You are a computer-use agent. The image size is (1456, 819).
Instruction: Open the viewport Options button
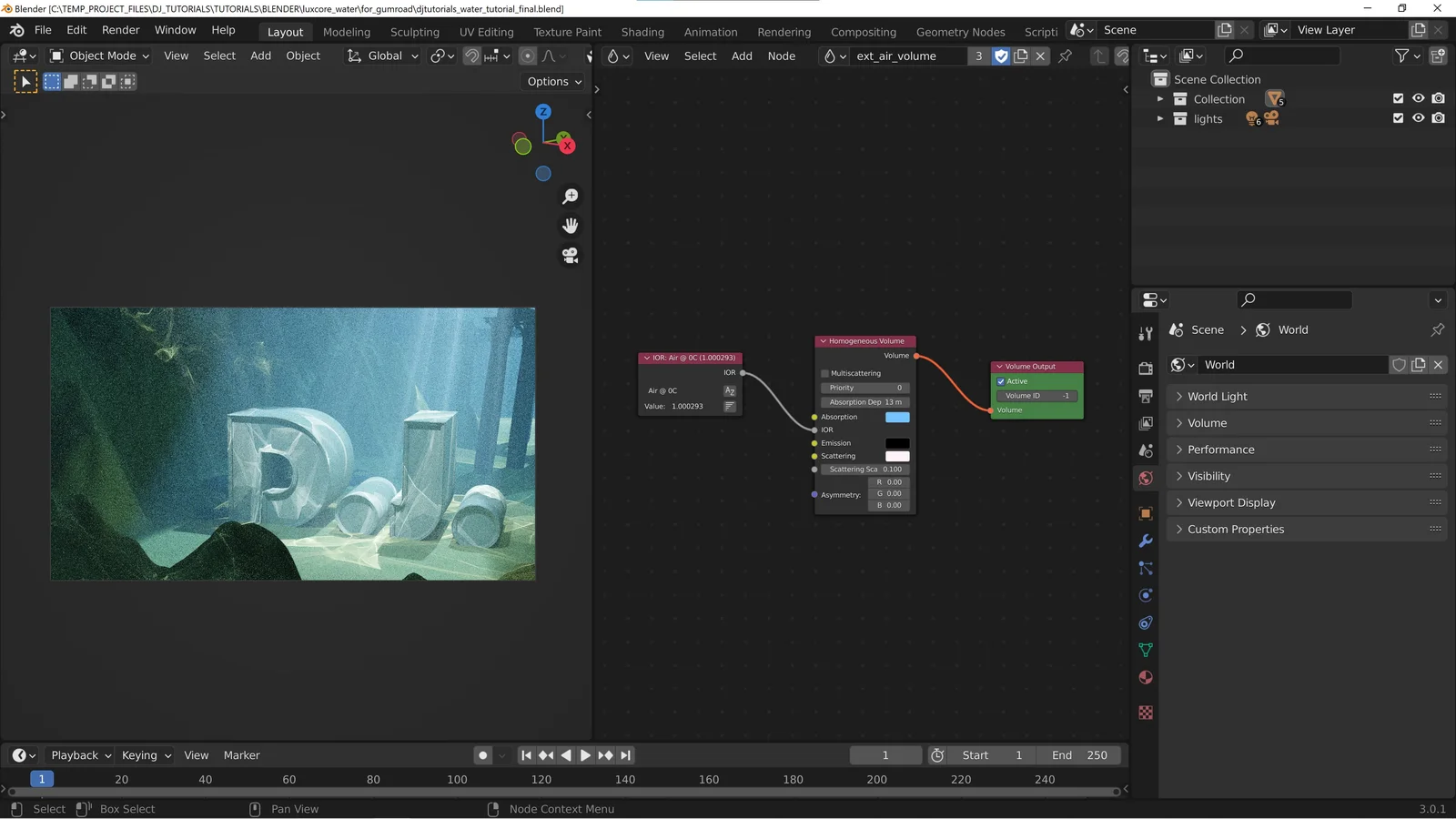tap(551, 81)
